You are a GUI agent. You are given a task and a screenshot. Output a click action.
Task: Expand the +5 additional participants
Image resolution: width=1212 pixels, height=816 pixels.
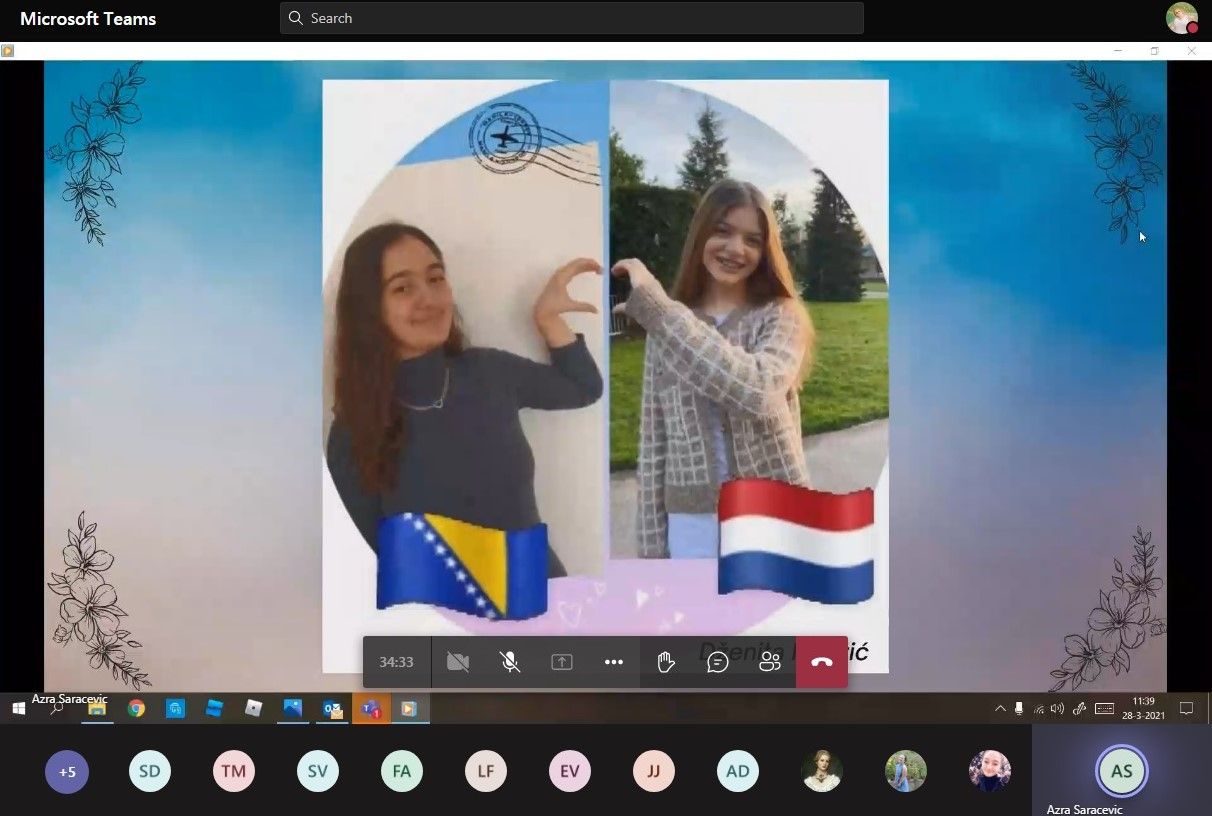pyautogui.click(x=67, y=772)
